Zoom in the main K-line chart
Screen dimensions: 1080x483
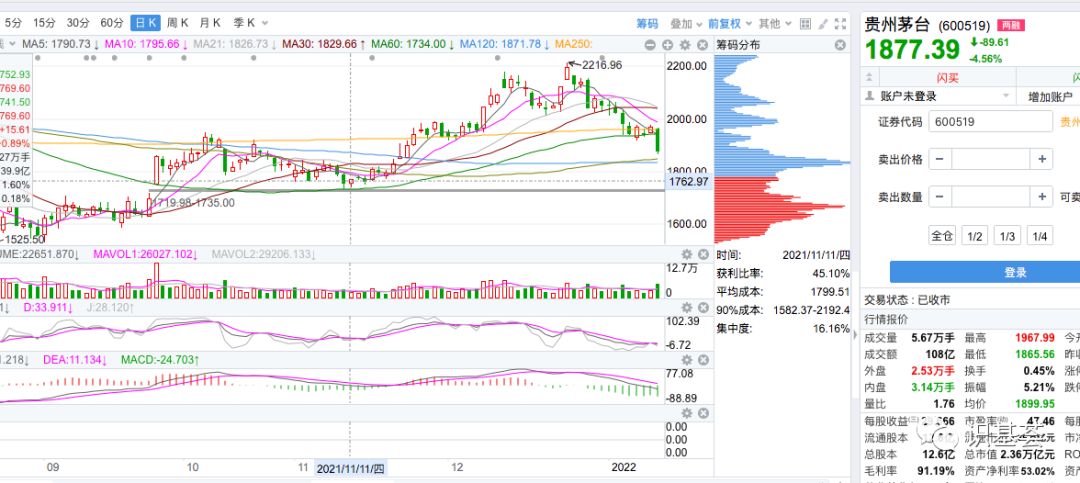tap(667, 45)
